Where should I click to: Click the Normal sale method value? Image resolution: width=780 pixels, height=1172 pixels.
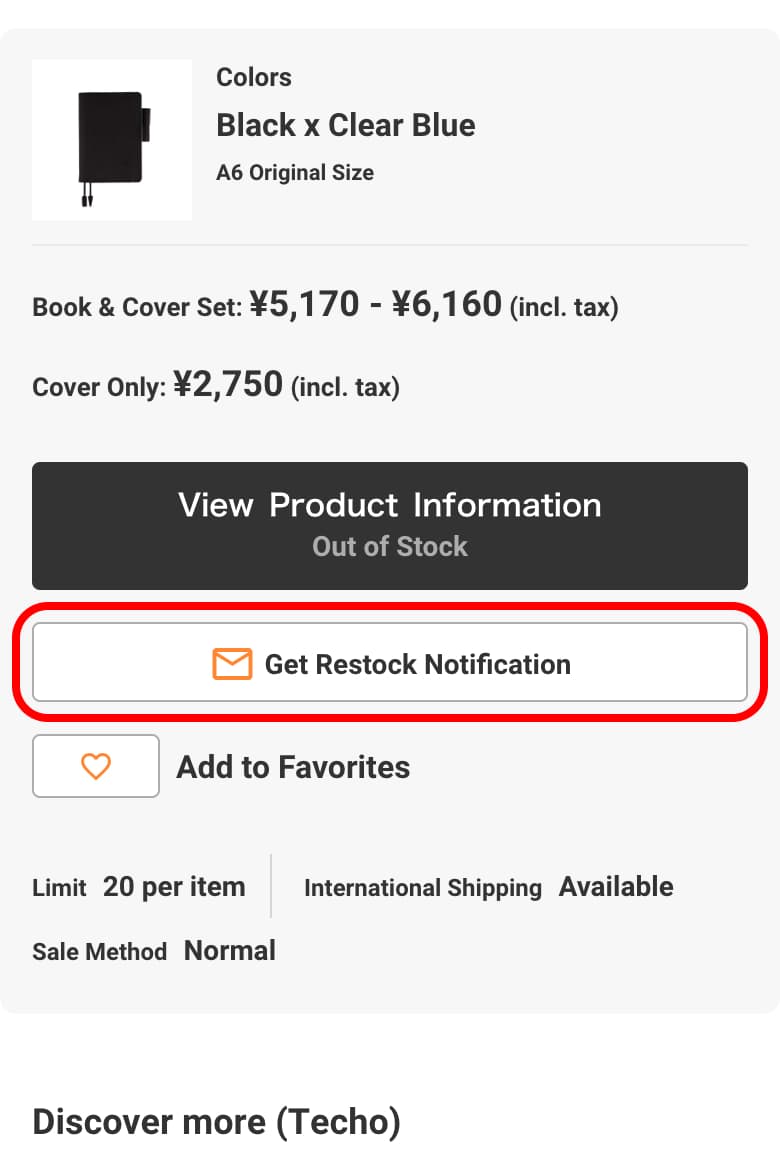coord(230,950)
